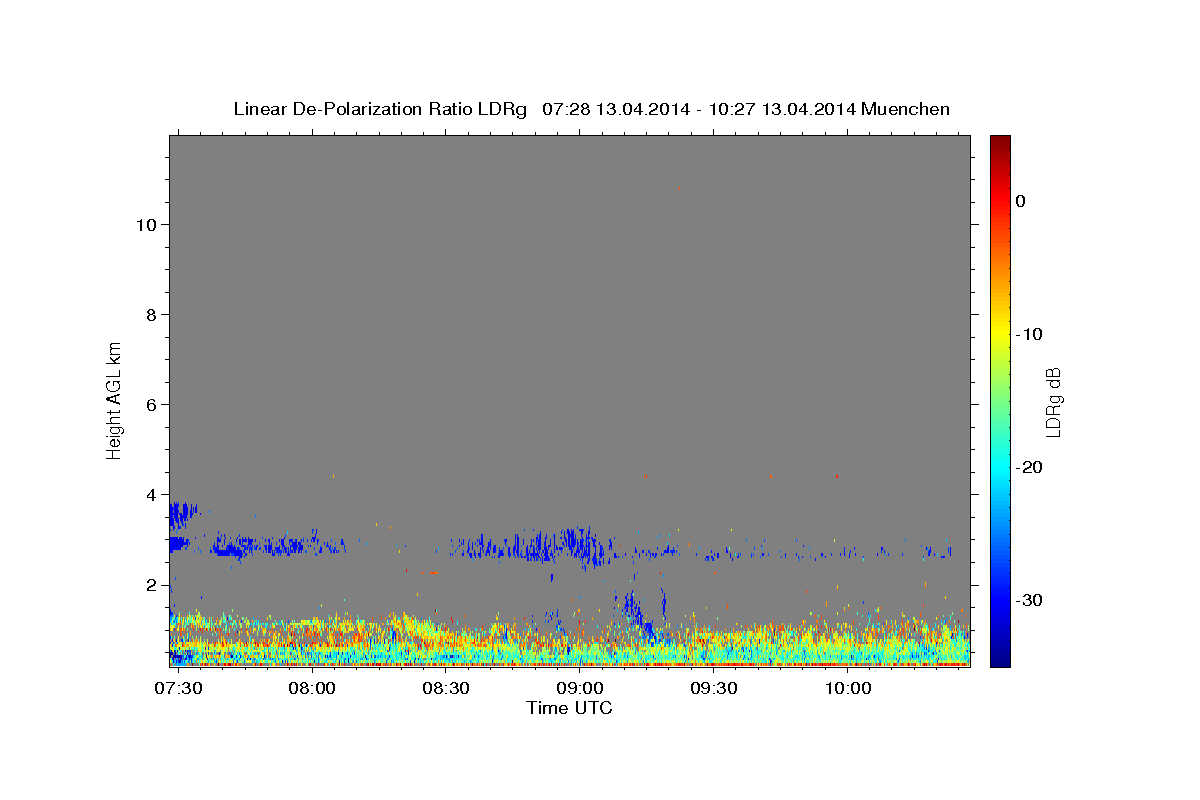Screen dimensions: 1200x800
Task: Click the 08:30 time tick label
Action: coord(446,689)
